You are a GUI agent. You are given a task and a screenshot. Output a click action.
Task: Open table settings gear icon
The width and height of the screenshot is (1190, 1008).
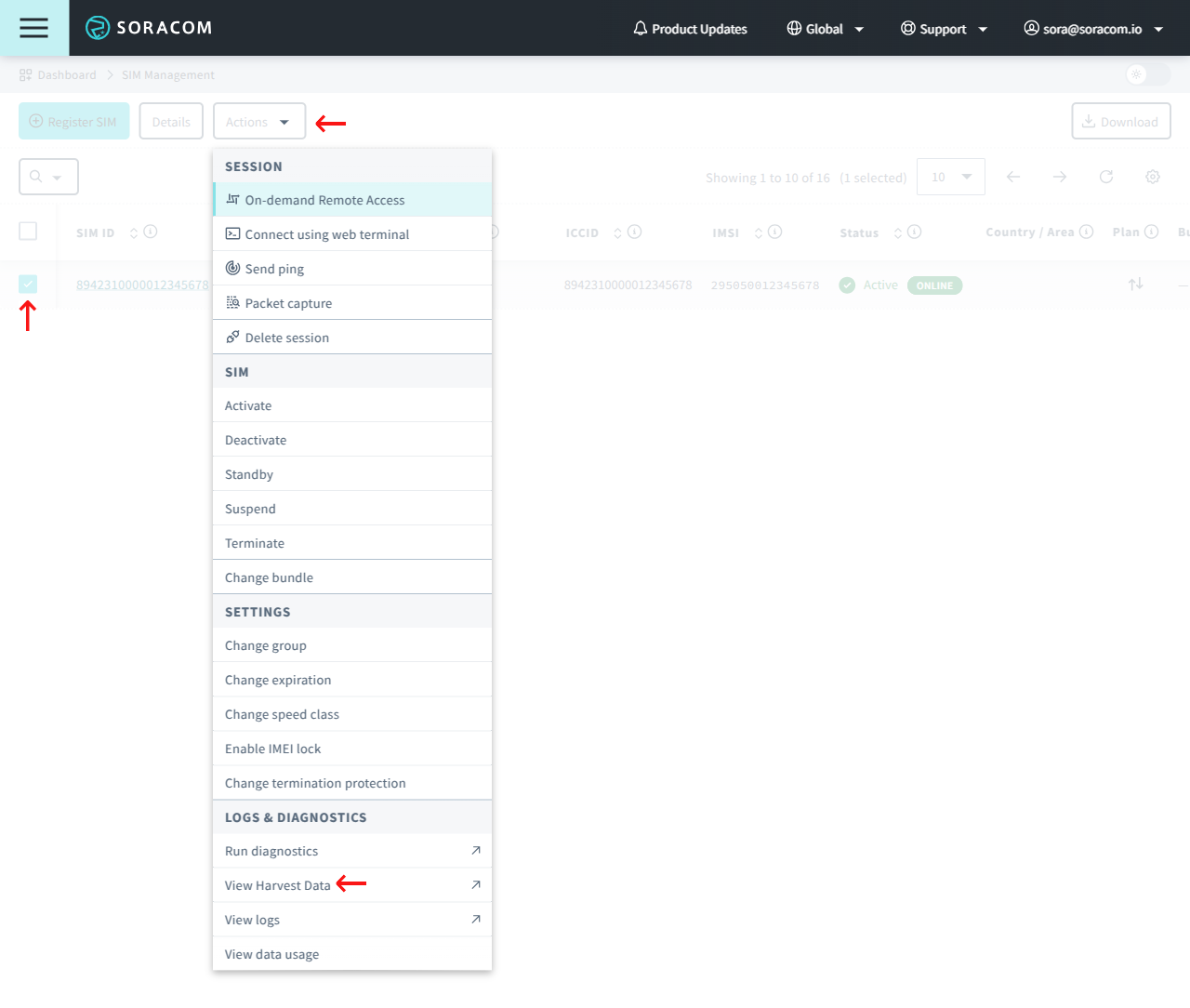pyautogui.click(x=1152, y=177)
